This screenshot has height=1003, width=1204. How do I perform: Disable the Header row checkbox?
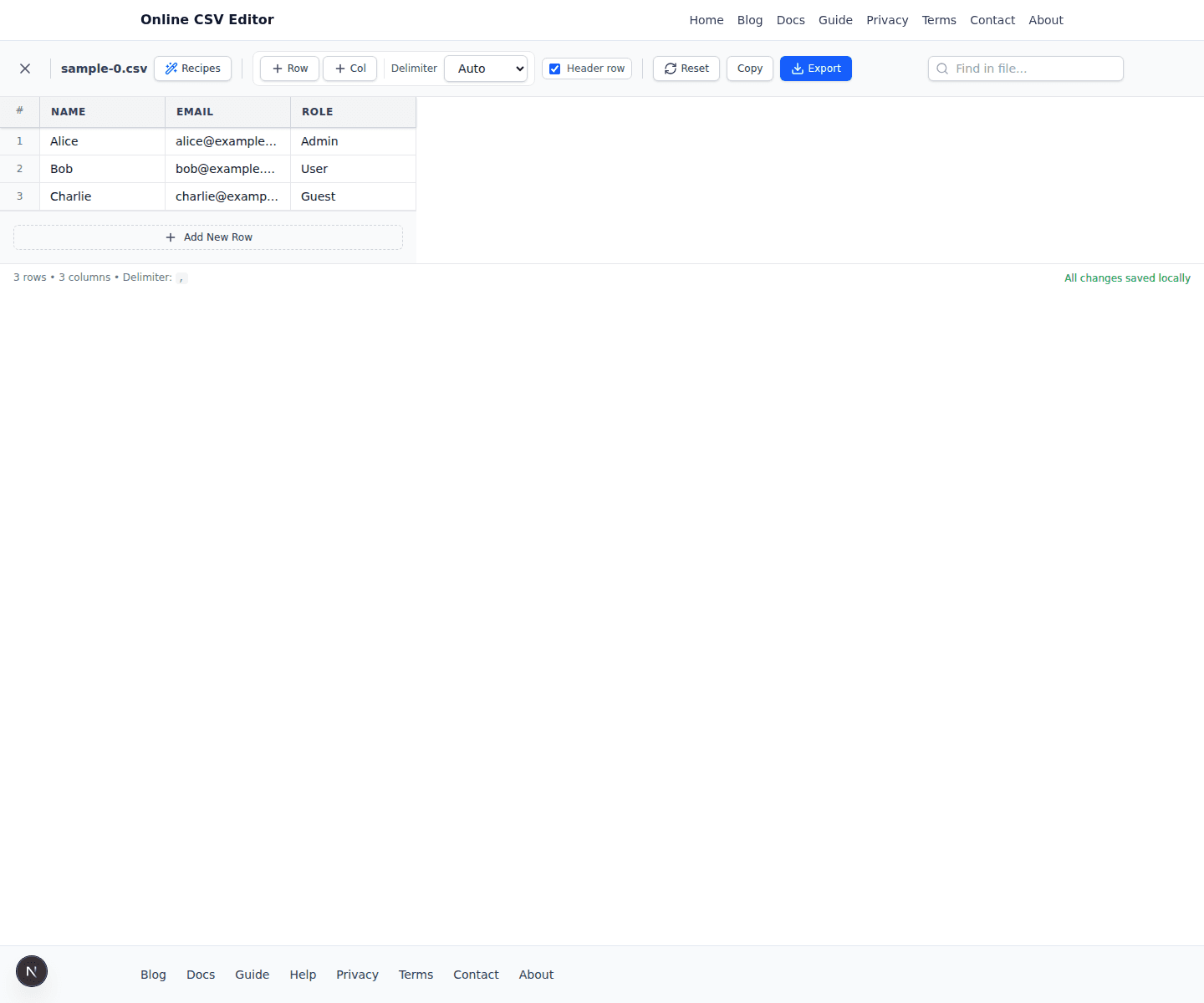pyautogui.click(x=555, y=69)
